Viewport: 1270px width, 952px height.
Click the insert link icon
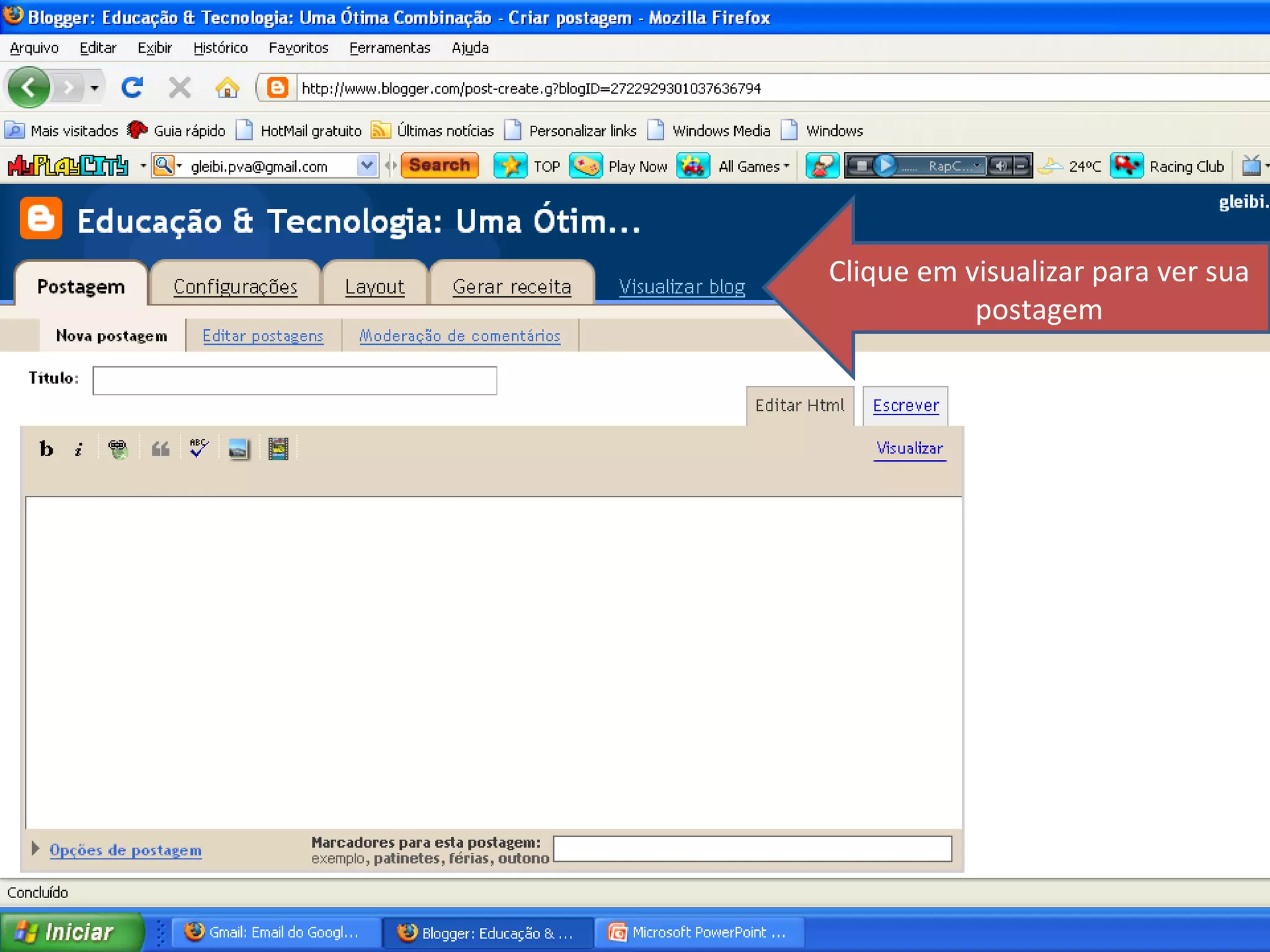point(118,449)
